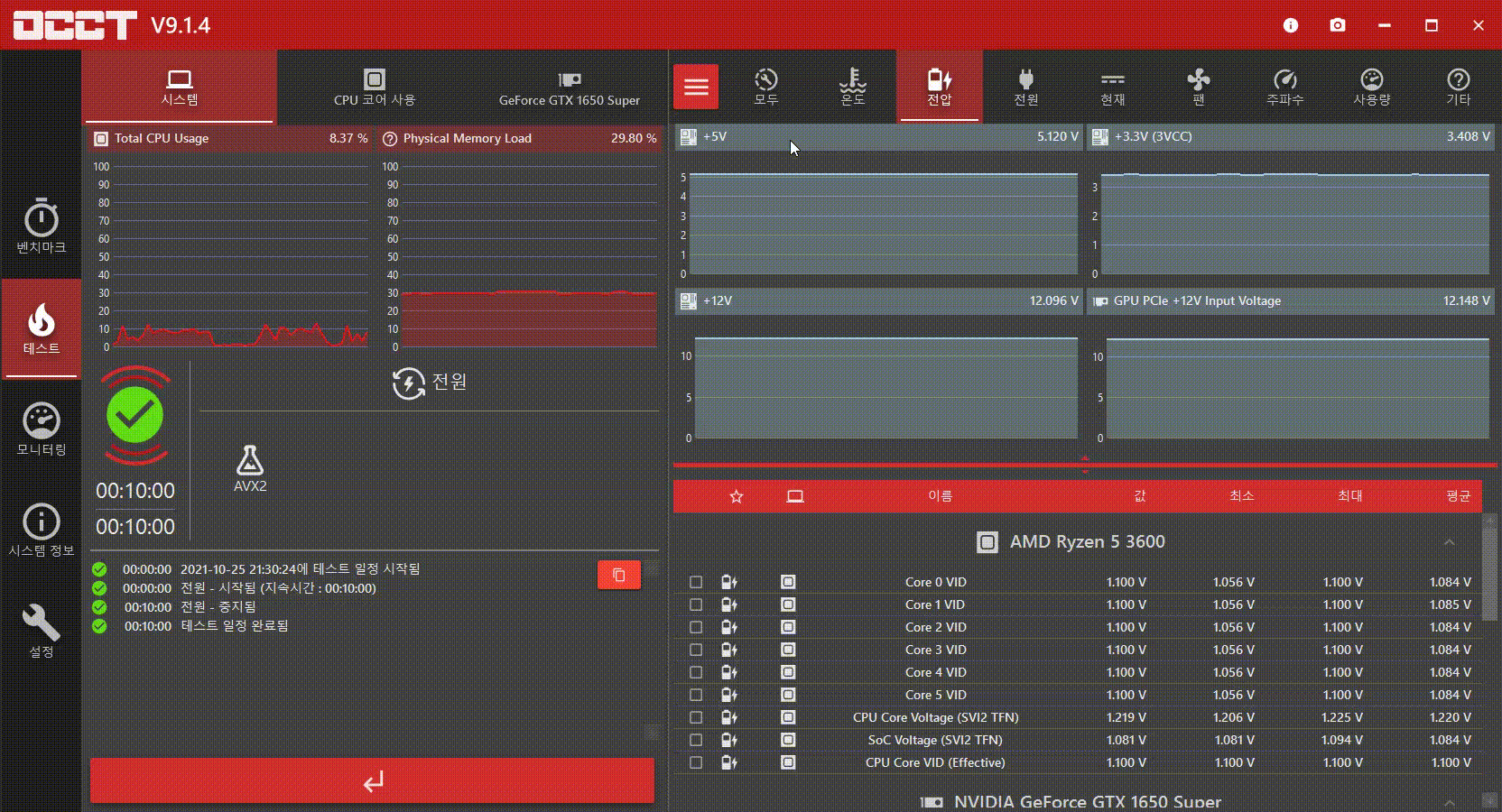Select the Fan sensors tab
This screenshot has width=1502, height=812.
point(1199,87)
